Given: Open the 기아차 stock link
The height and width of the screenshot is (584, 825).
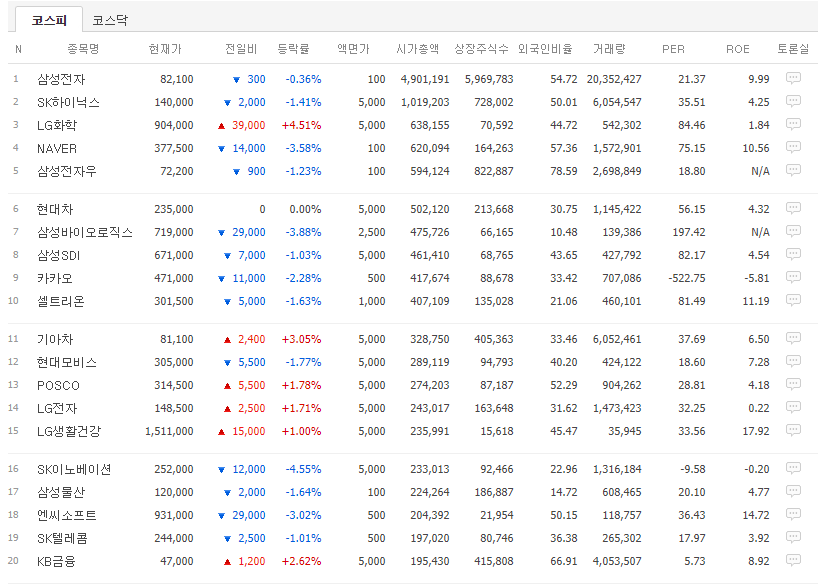Looking at the screenshot, I should click(x=55, y=339).
